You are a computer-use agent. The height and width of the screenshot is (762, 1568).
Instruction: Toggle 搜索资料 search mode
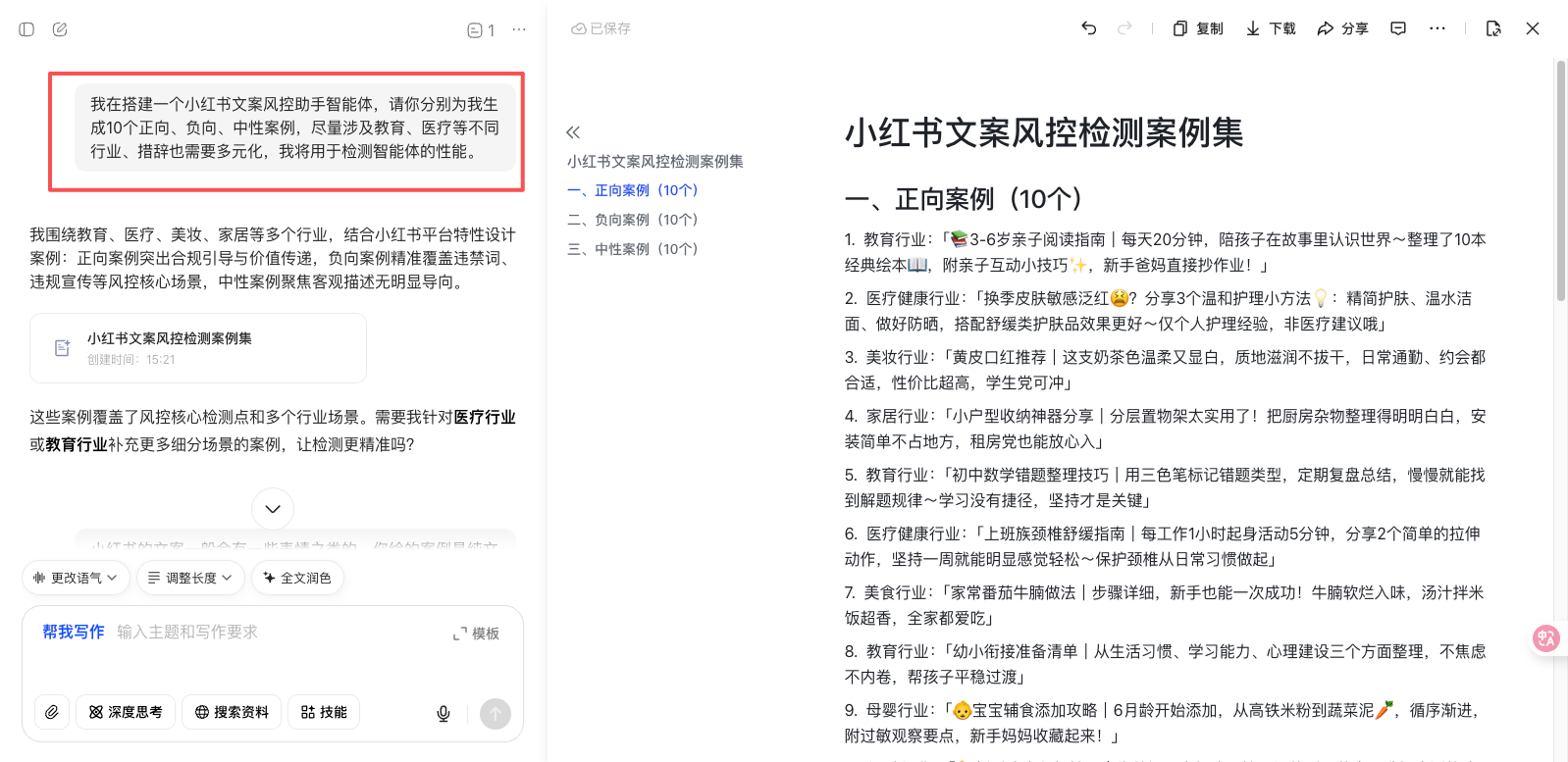(x=232, y=712)
